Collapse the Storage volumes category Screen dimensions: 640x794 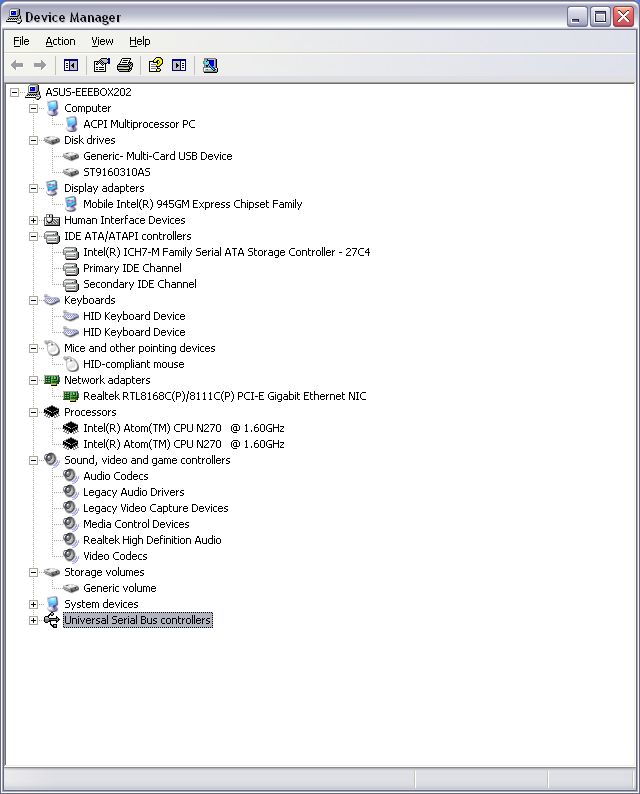(x=33, y=572)
